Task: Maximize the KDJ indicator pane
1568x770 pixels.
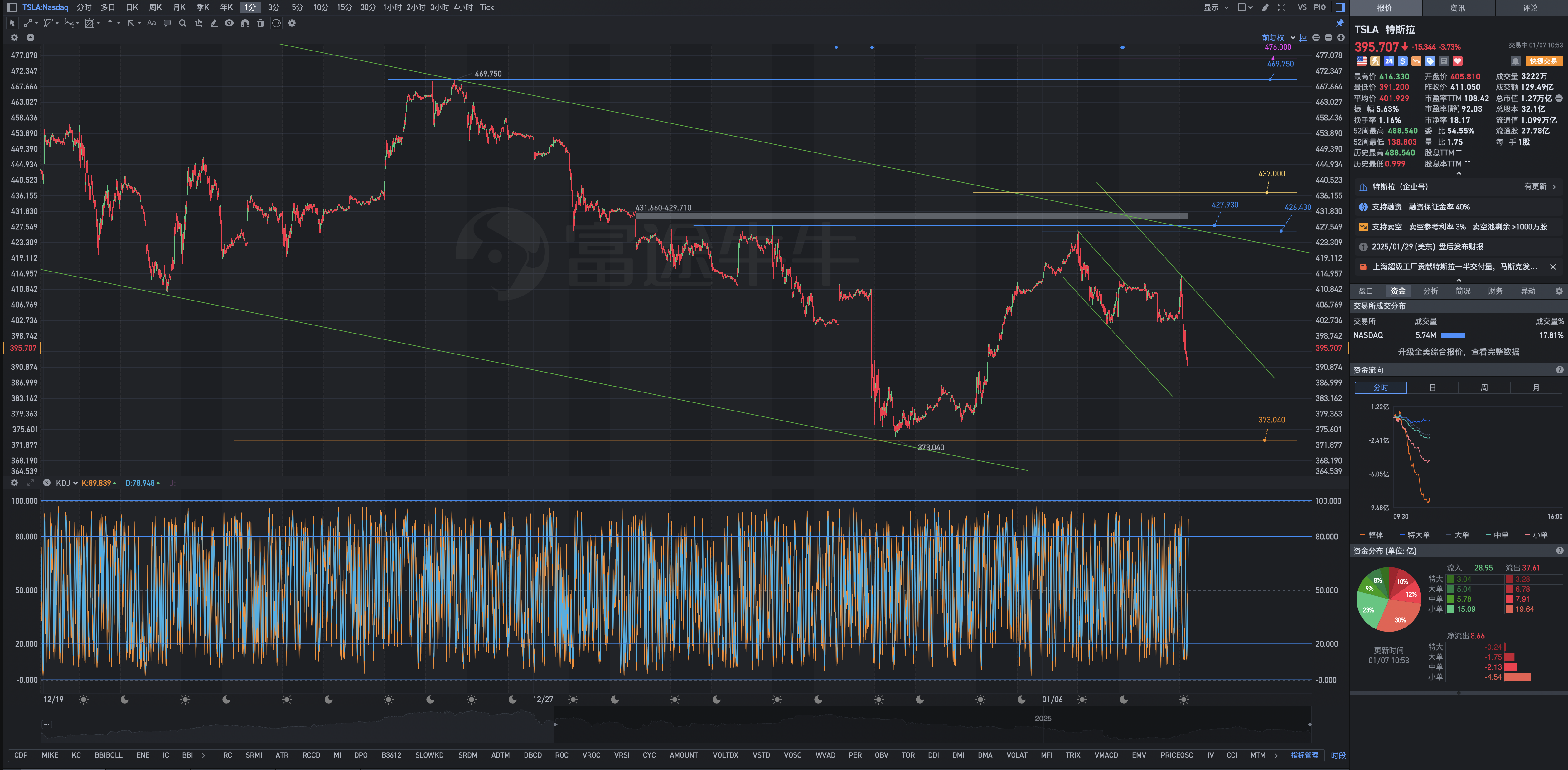Action: coord(31,483)
